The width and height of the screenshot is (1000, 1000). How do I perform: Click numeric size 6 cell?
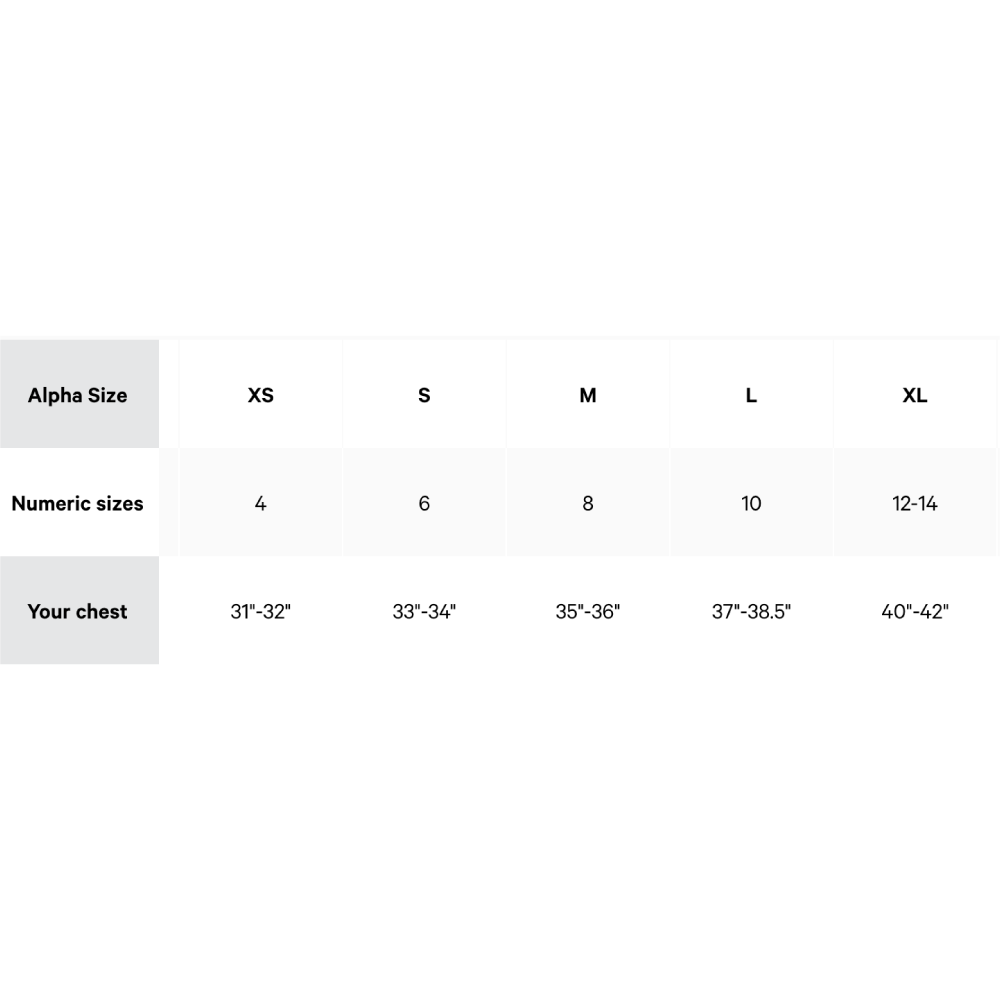[x=424, y=503]
